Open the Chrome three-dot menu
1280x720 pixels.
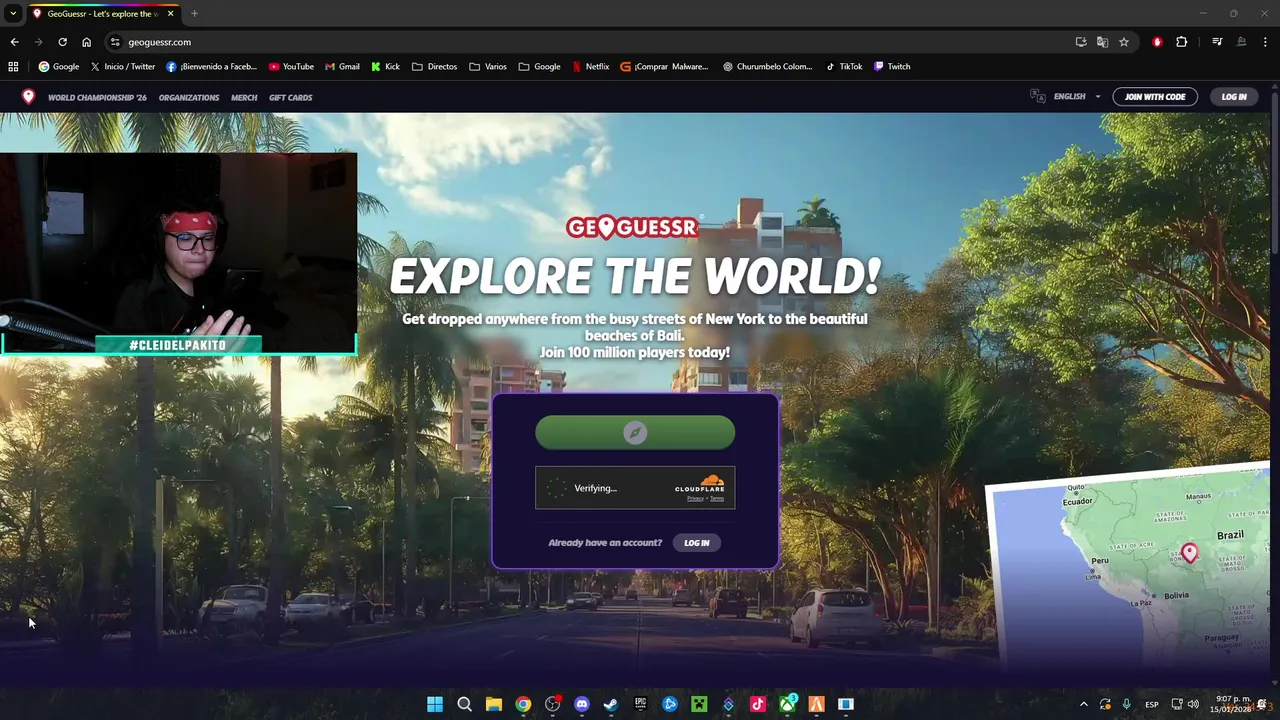[1265, 42]
